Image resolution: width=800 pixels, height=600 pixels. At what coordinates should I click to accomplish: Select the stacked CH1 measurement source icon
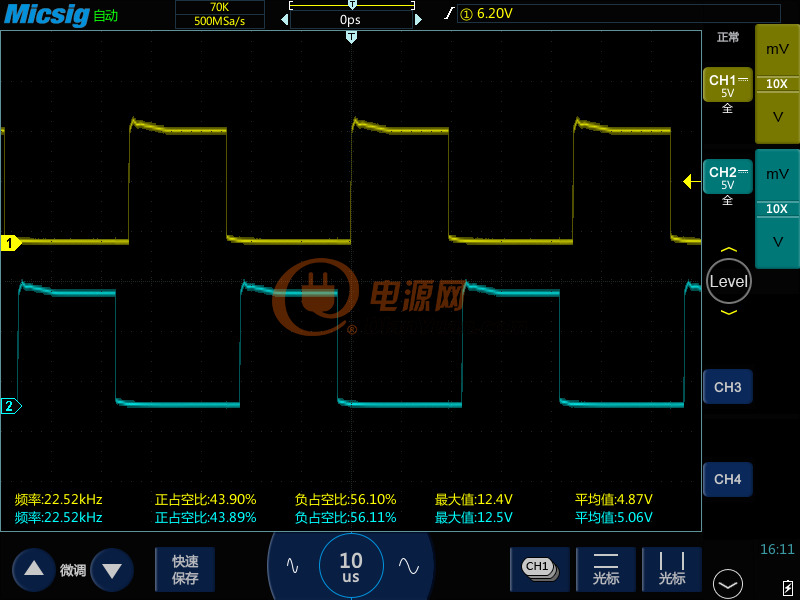coord(540,569)
